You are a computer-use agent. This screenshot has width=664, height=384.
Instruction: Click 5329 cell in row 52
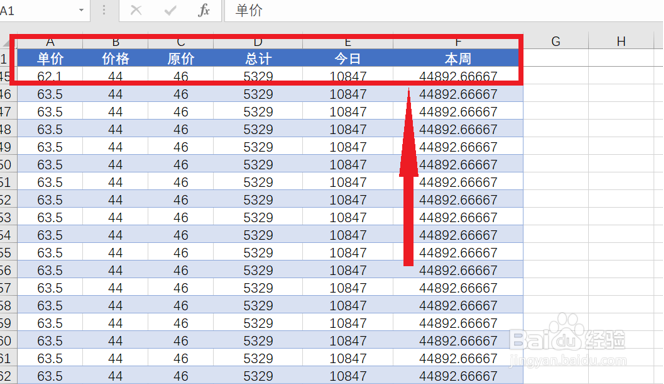tap(258, 199)
